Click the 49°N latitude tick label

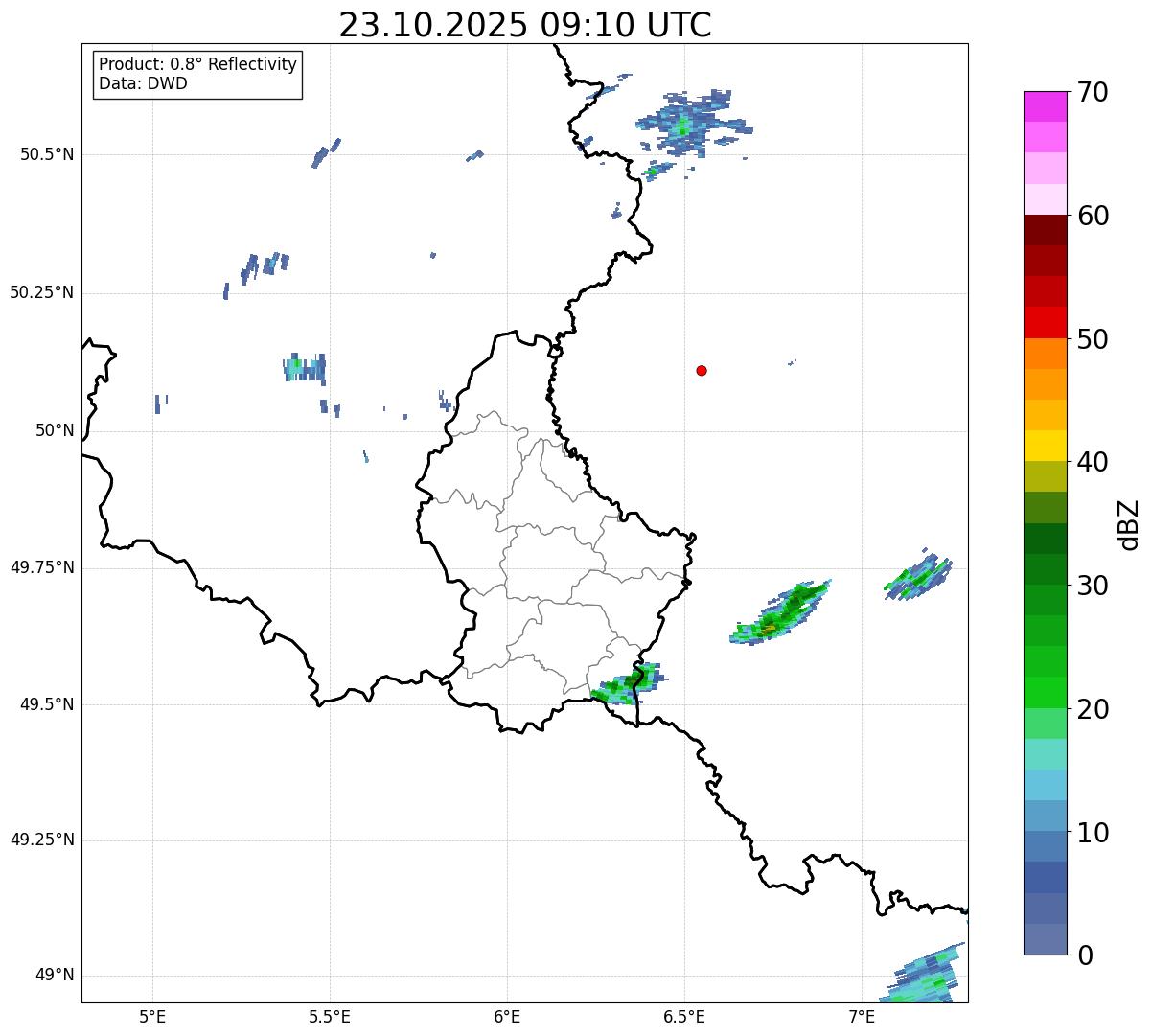pos(55,976)
